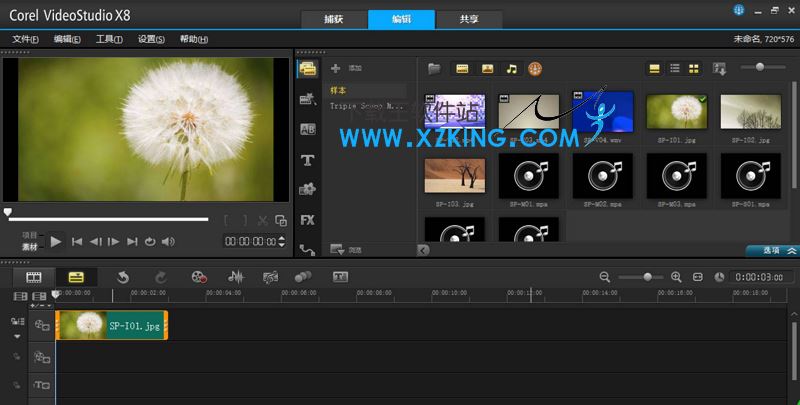Toggle the title track icon
The image size is (800, 405).
tap(42, 385)
